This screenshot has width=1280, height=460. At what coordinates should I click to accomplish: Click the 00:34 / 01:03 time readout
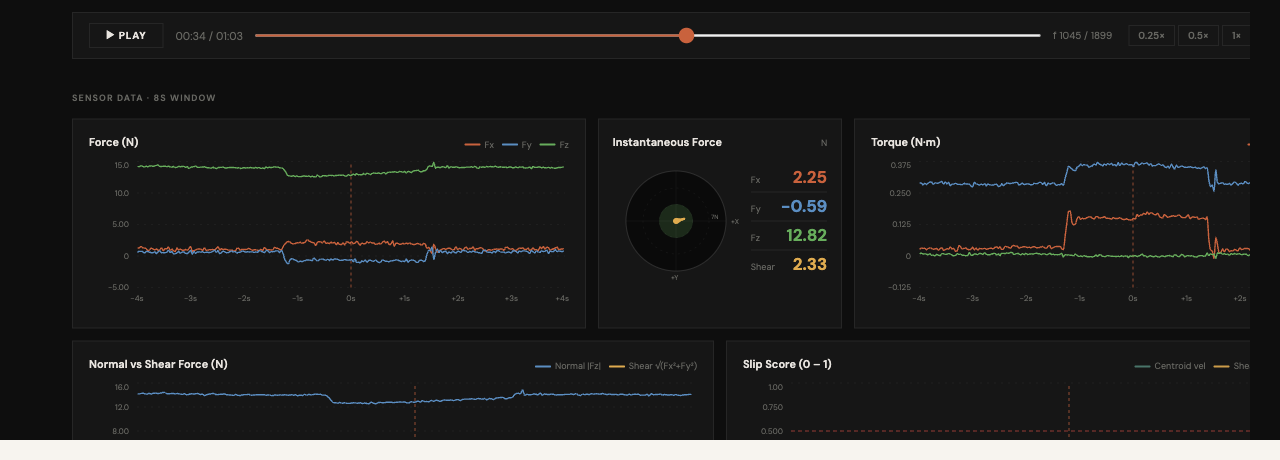209,36
